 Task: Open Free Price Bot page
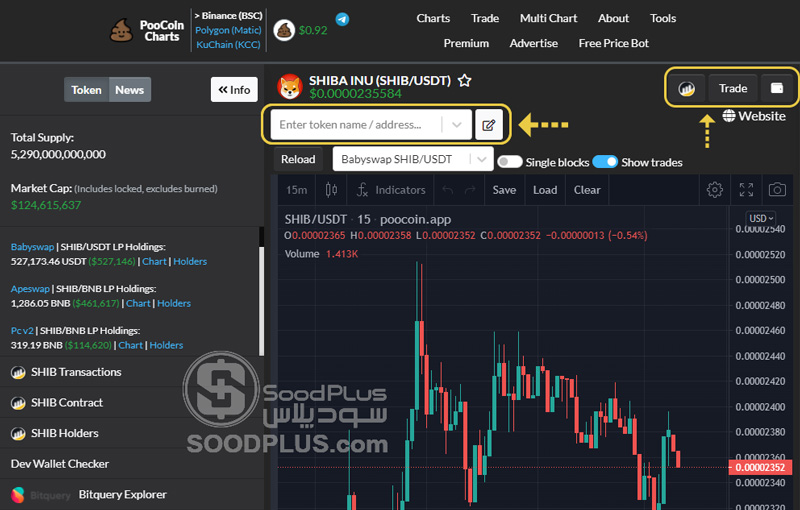614,43
